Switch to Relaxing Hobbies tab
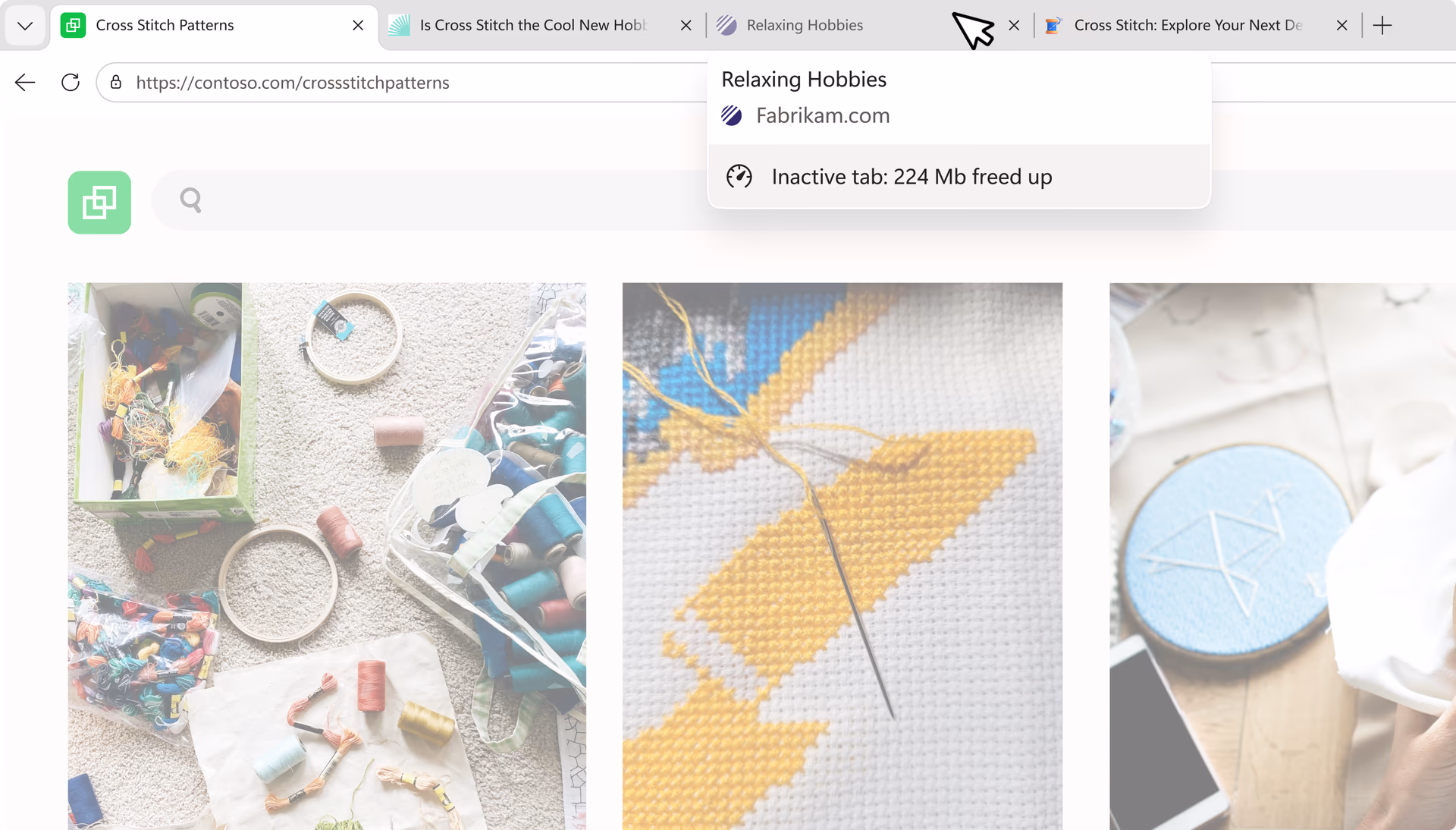The height and width of the screenshot is (830, 1456). 805,25
